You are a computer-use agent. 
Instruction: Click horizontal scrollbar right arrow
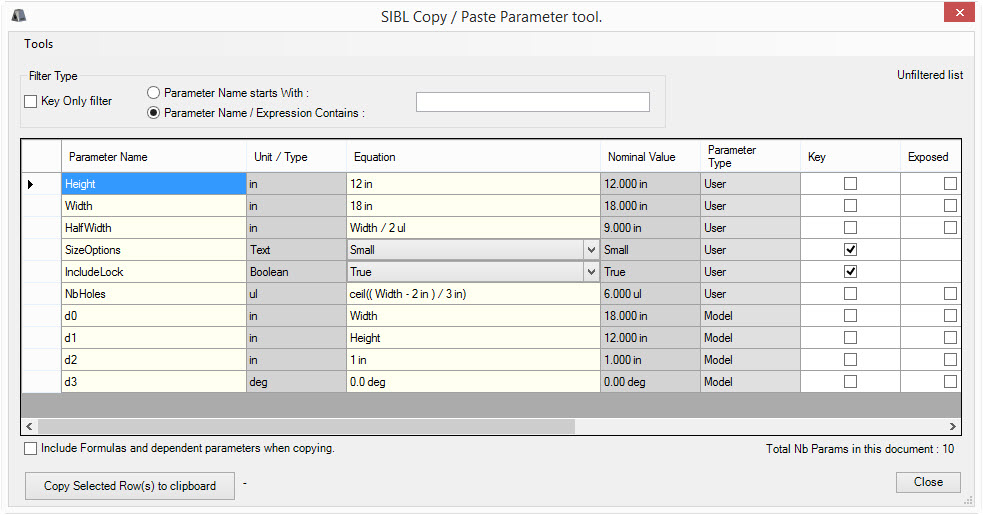[953, 426]
